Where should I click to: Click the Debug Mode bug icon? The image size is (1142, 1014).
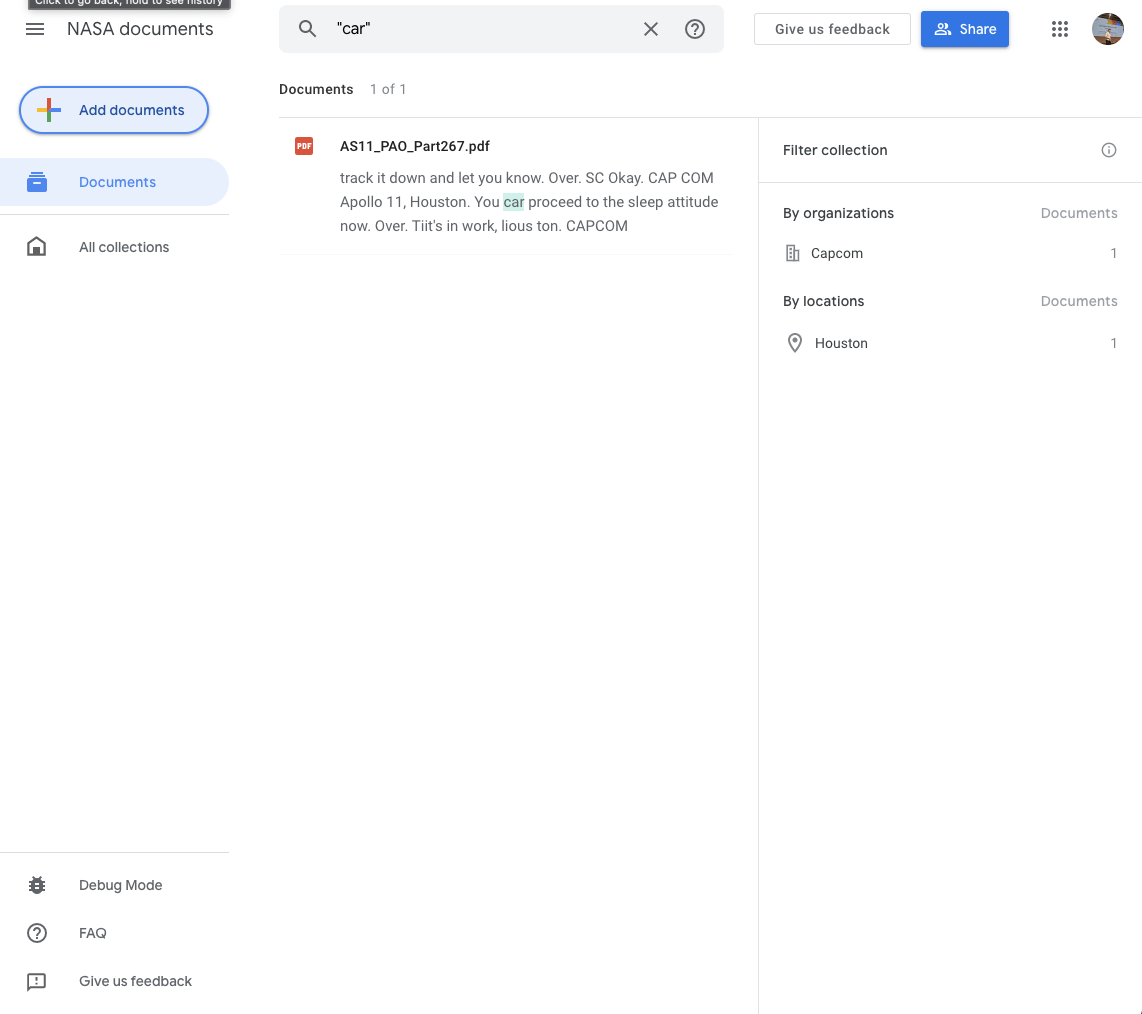37,885
